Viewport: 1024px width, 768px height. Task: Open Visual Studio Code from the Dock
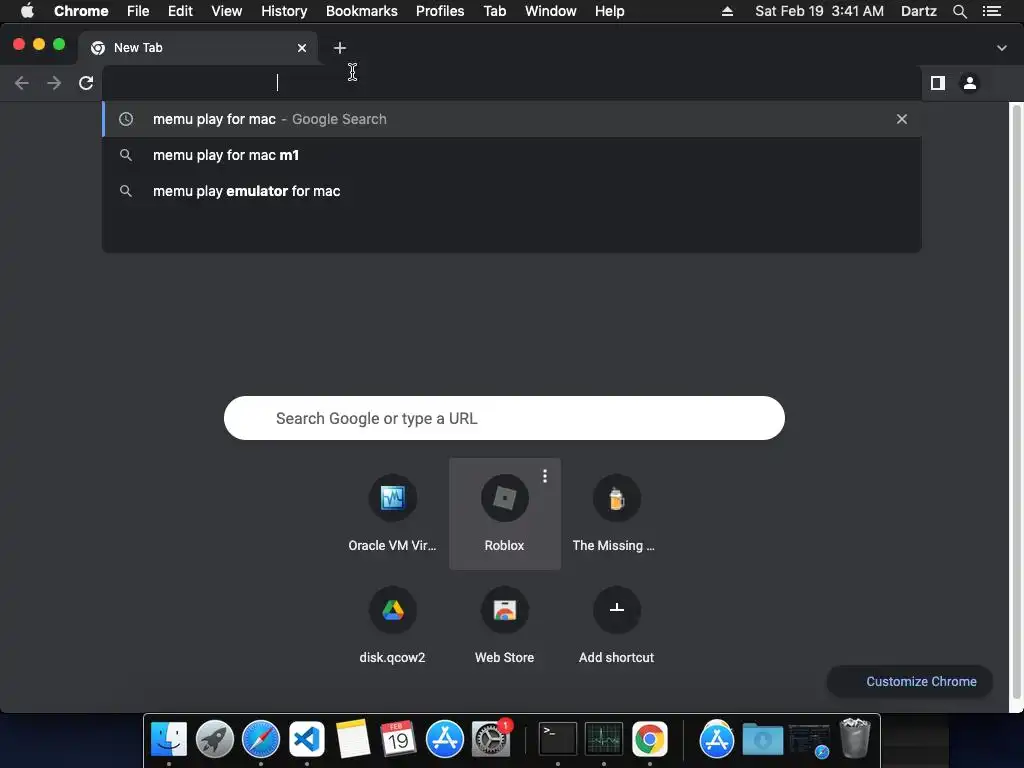tap(307, 739)
